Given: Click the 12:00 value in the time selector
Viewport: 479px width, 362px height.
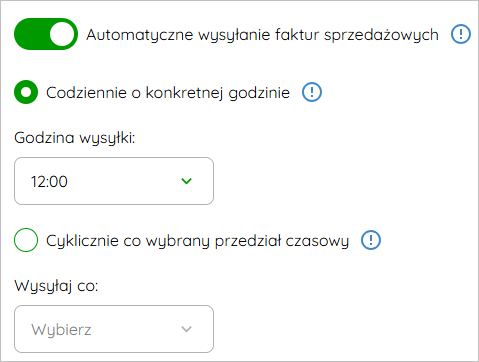Looking at the screenshot, I should [x=49, y=182].
